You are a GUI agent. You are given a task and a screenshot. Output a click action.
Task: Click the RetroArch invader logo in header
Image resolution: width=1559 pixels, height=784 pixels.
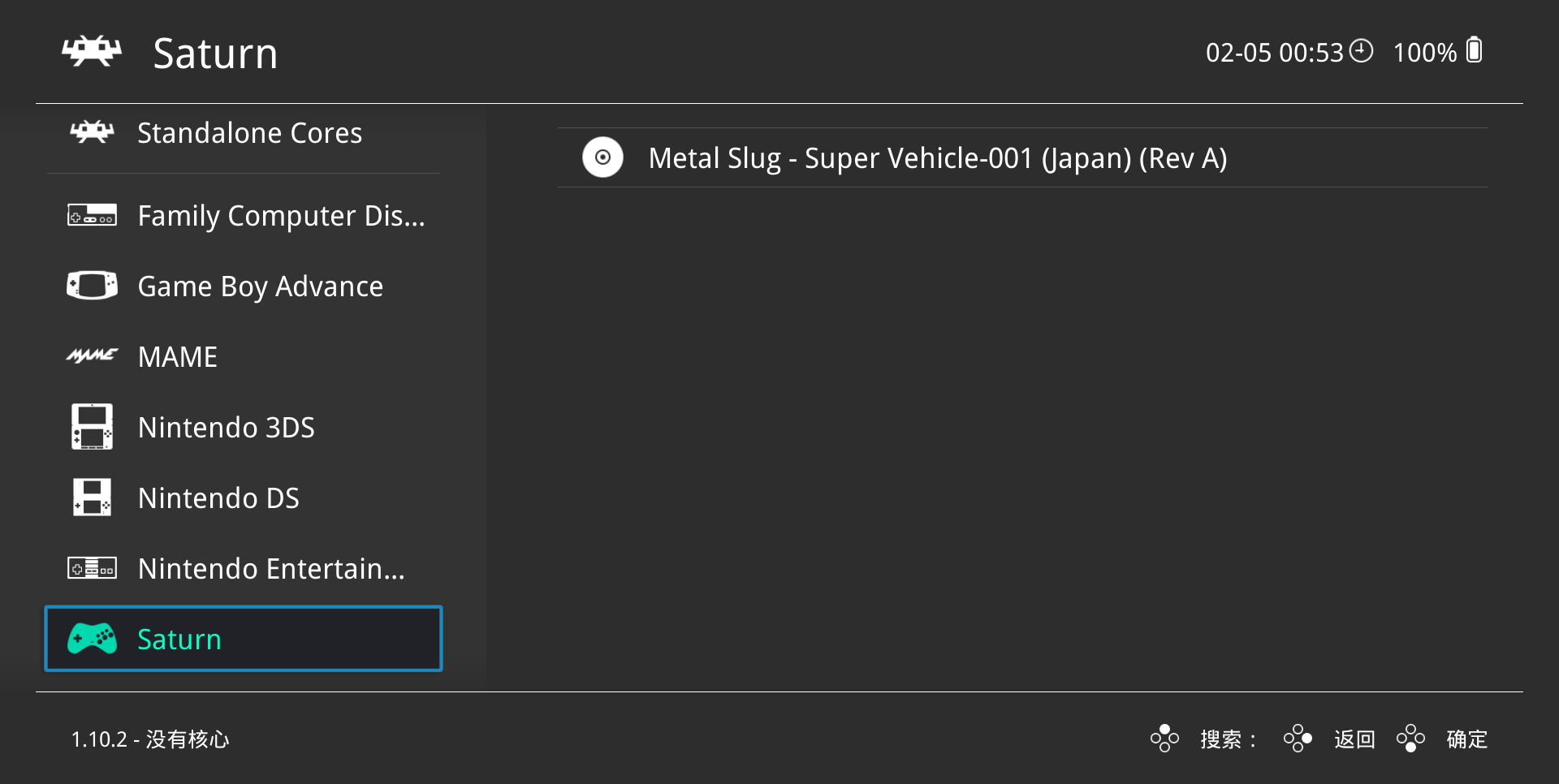tap(92, 52)
